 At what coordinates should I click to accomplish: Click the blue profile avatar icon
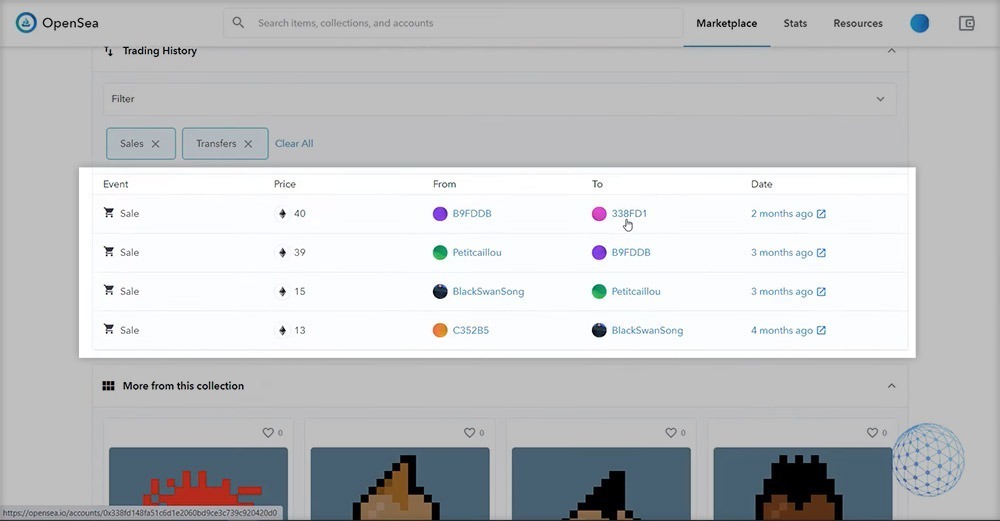(919, 23)
